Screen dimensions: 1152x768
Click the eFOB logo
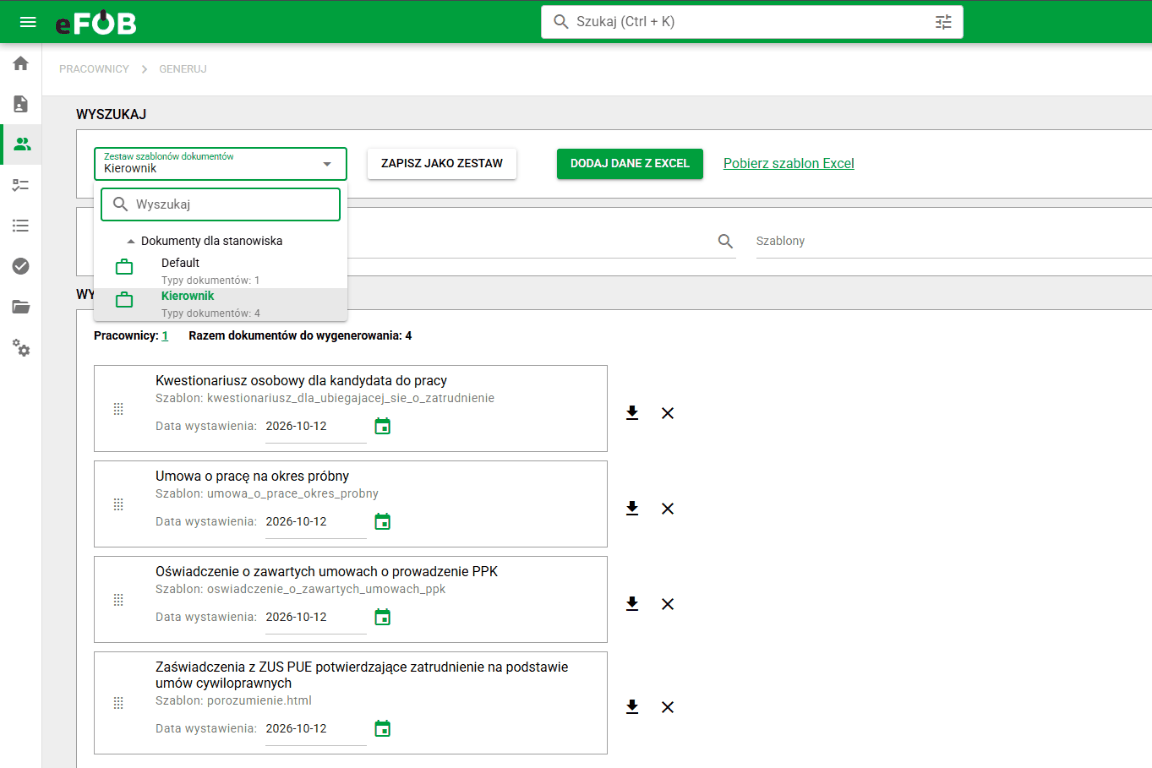point(96,23)
